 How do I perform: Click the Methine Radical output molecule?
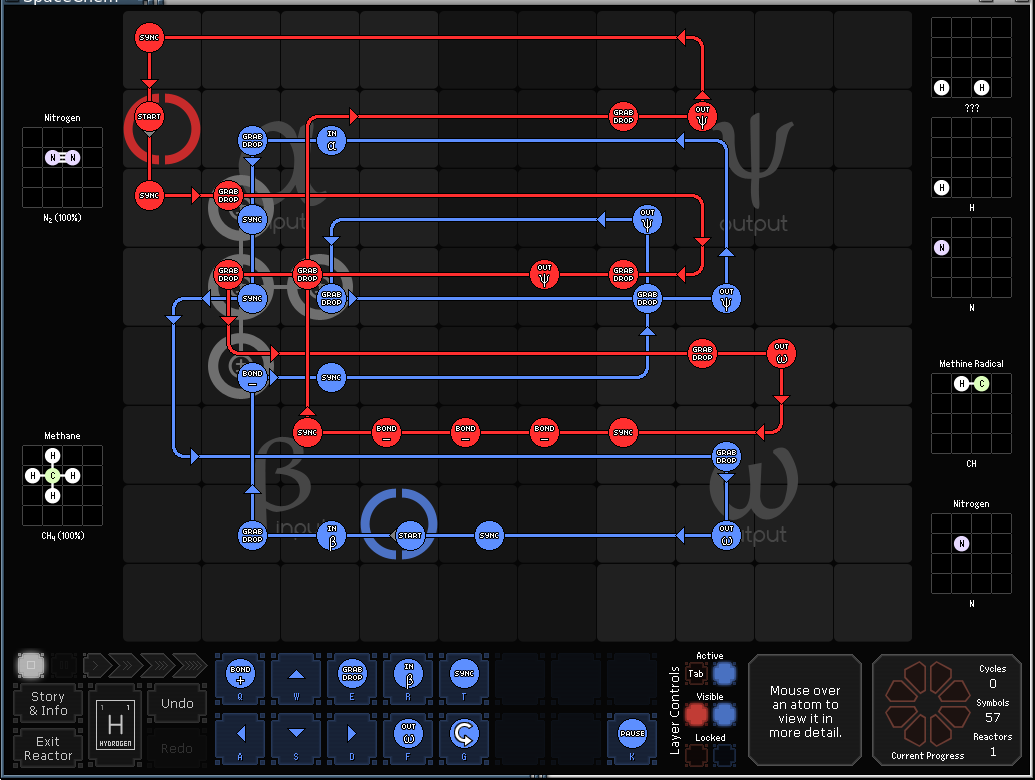coord(972,384)
